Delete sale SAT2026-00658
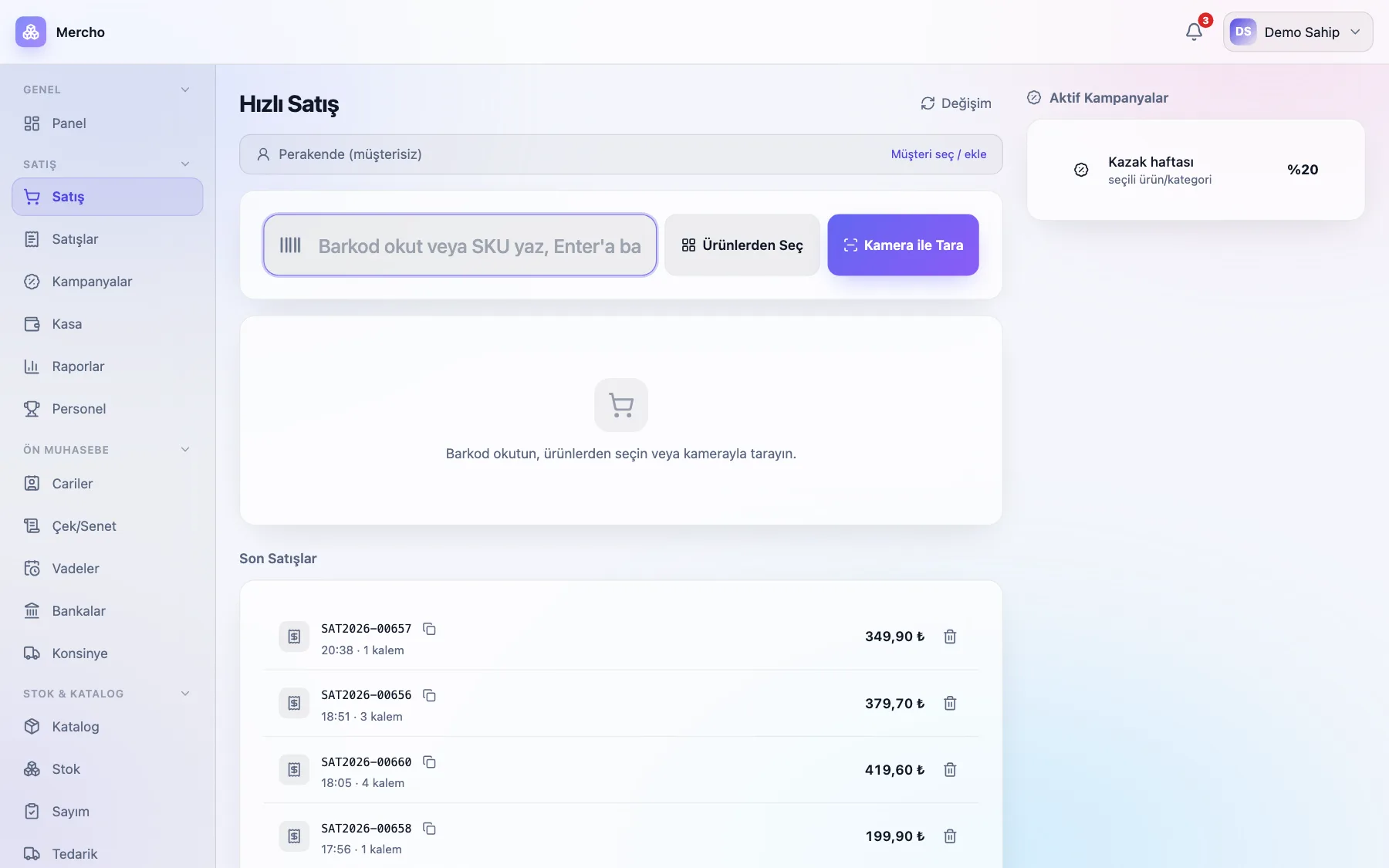Viewport: 1389px width, 868px height. (x=950, y=836)
